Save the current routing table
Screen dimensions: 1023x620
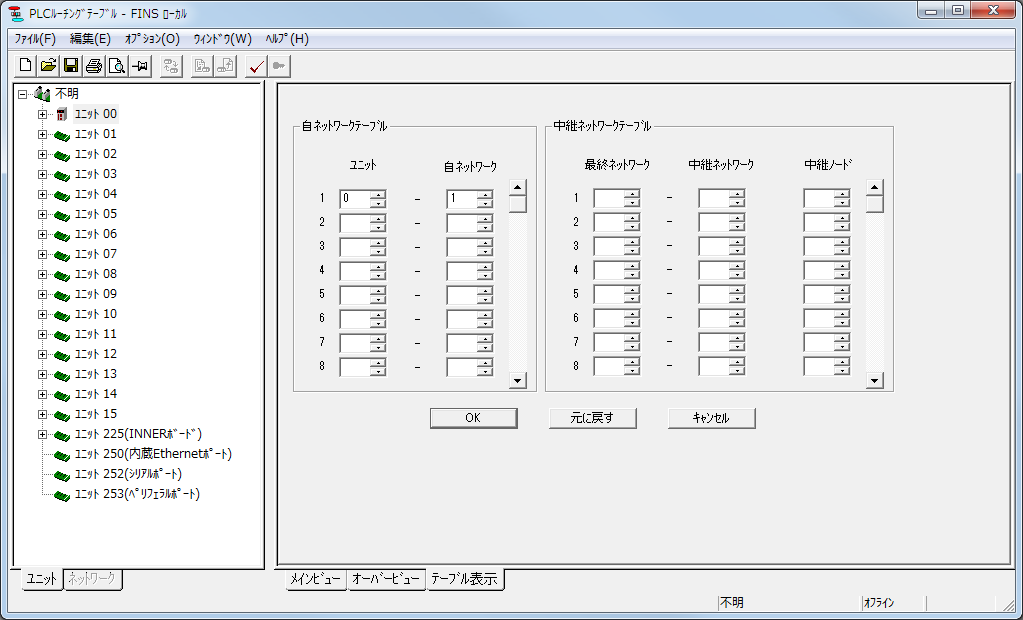(70, 65)
